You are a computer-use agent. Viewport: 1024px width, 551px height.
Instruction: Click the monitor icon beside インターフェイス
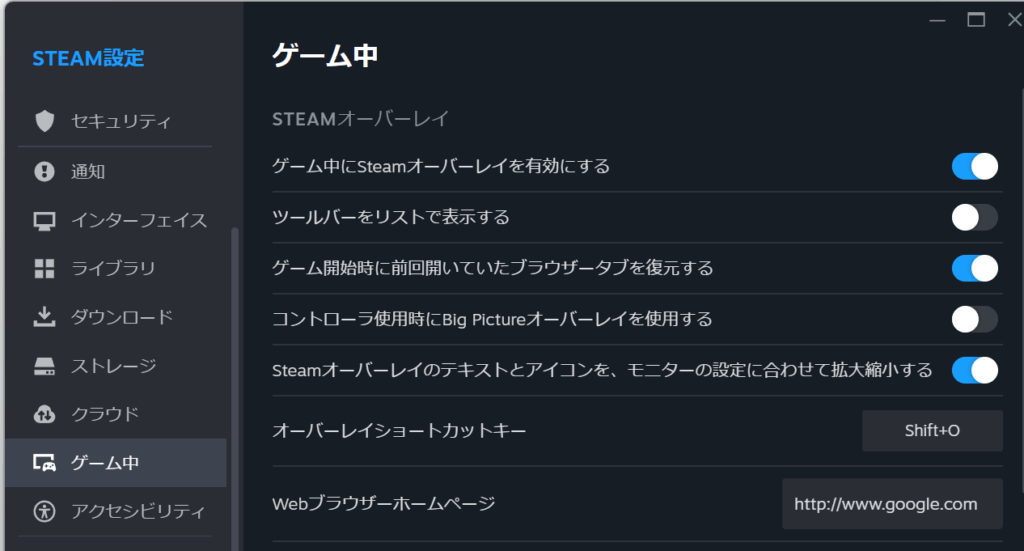44,220
